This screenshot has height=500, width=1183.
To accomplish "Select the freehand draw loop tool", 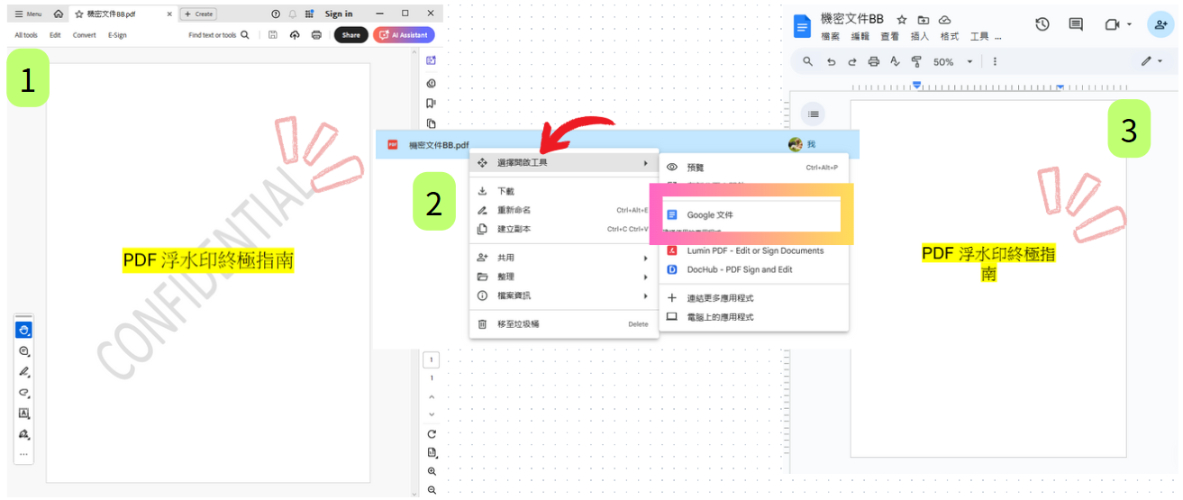I will pyautogui.click(x=23, y=393).
